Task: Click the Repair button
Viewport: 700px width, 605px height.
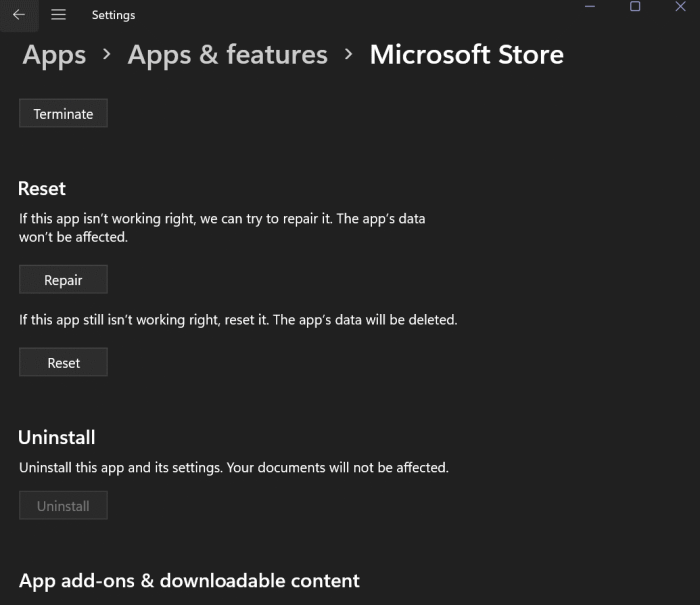Action: click(x=63, y=280)
